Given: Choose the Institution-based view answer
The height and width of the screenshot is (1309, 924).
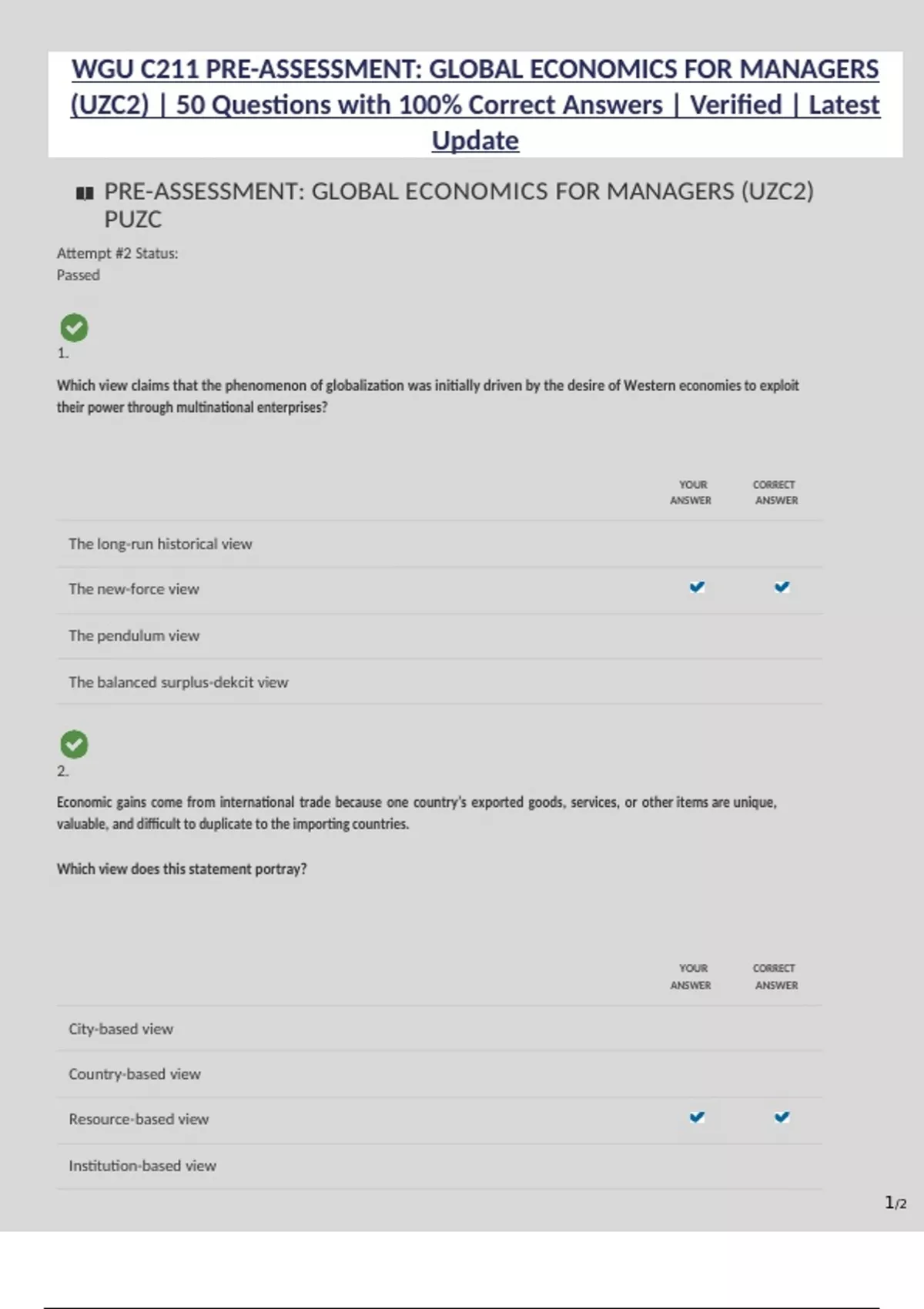Looking at the screenshot, I should pos(142,1167).
